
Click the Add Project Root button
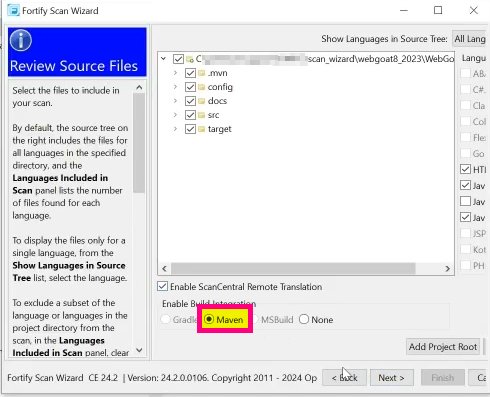point(443,347)
